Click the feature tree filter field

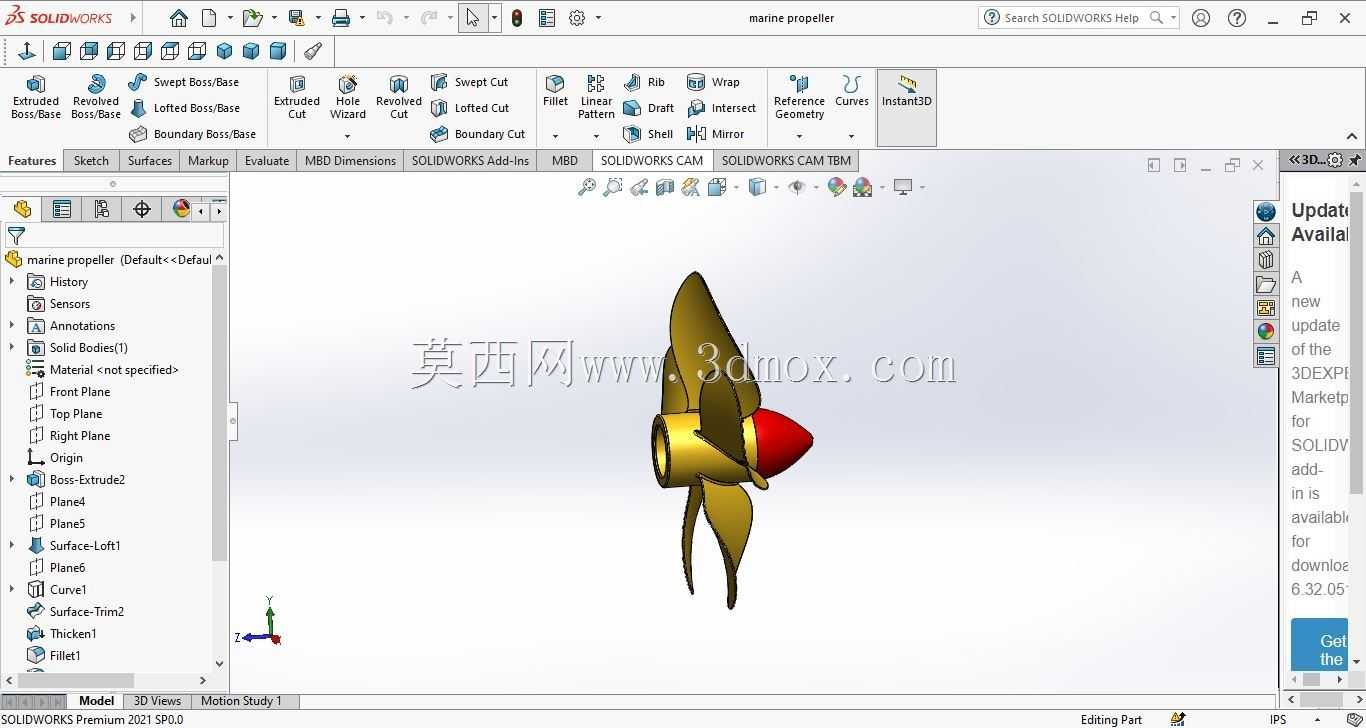tap(115, 236)
